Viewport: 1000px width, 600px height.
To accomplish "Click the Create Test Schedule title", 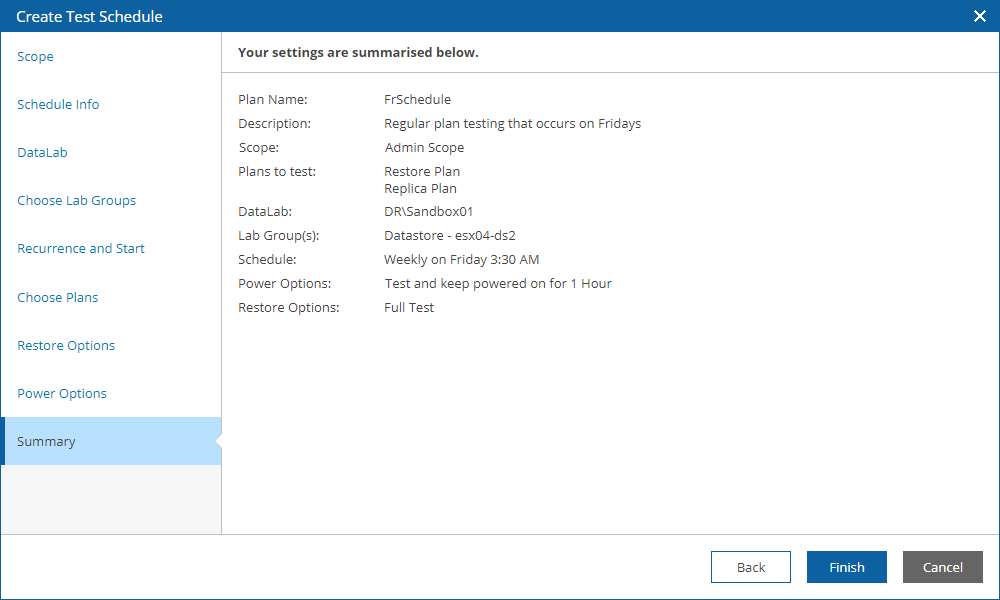I will pos(89,17).
